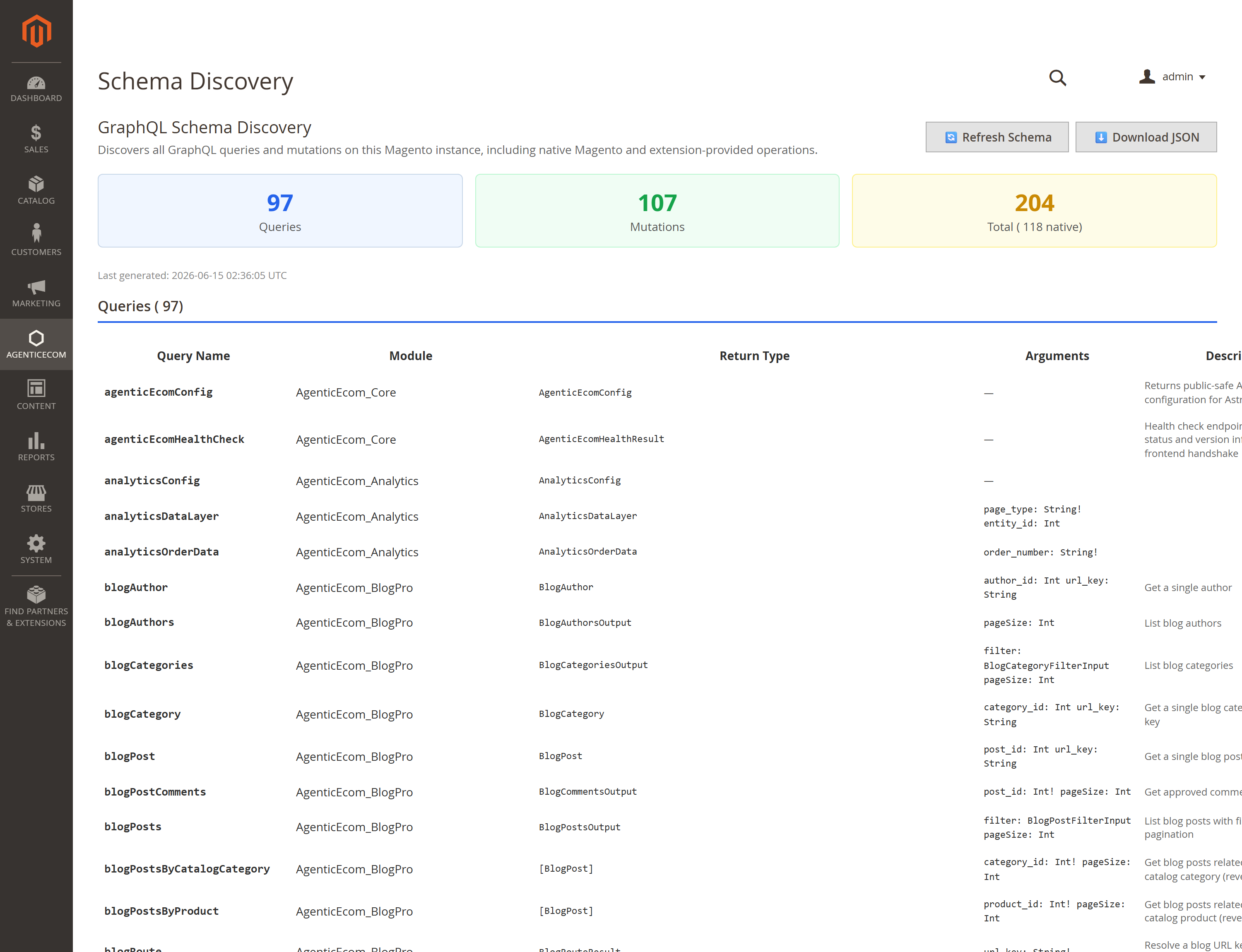This screenshot has height=952, width=1242.
Task: Open the AgenticEcom menu
Action: (x=36, y=344)
